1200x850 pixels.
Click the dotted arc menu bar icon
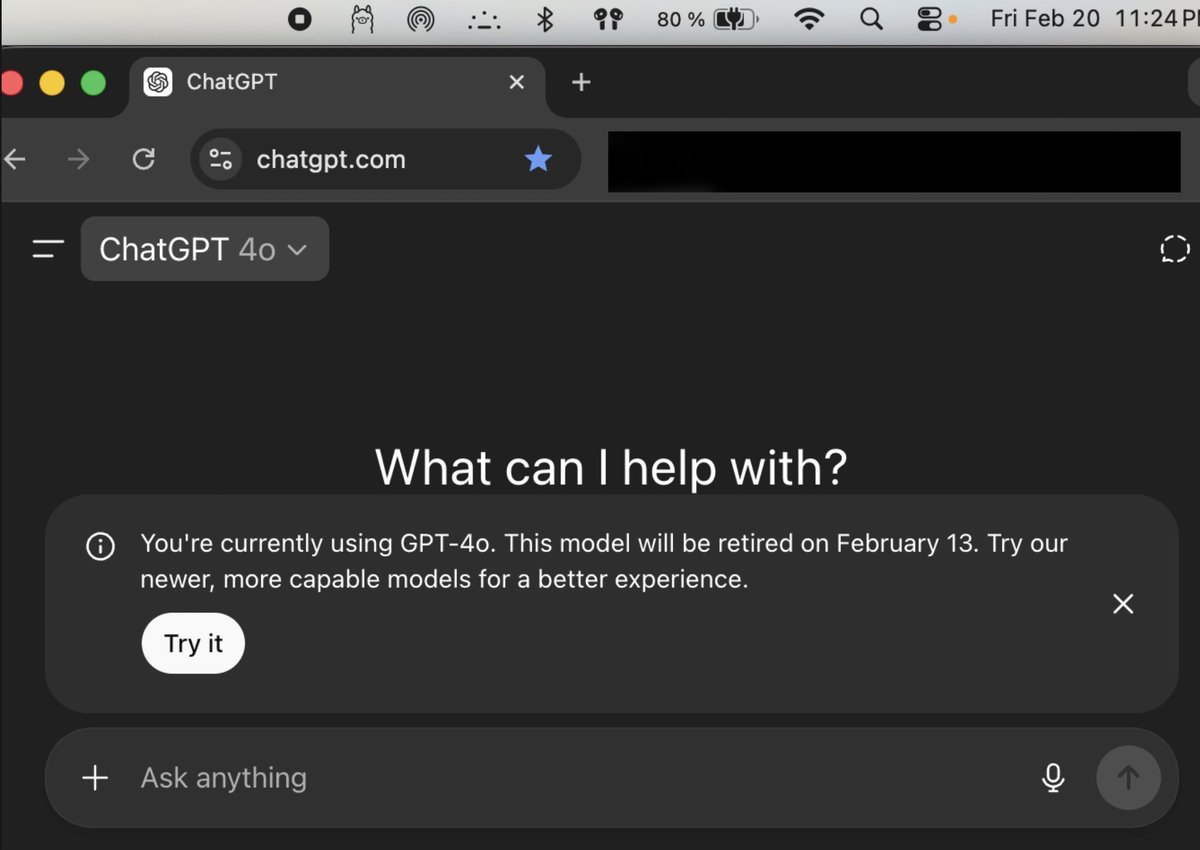point(484,19)
